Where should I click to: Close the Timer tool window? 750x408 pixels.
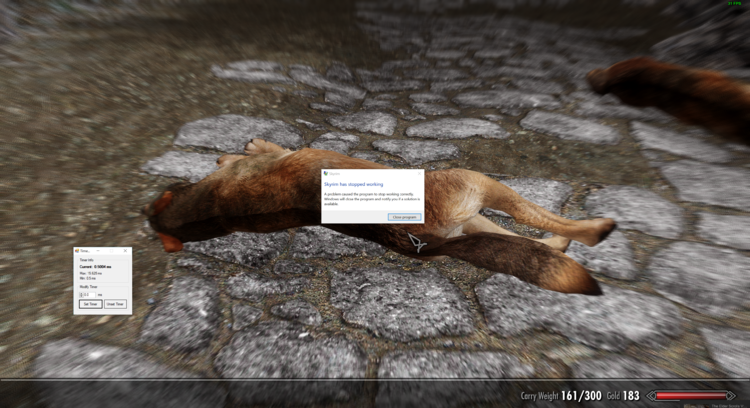(x=125, y=251)
